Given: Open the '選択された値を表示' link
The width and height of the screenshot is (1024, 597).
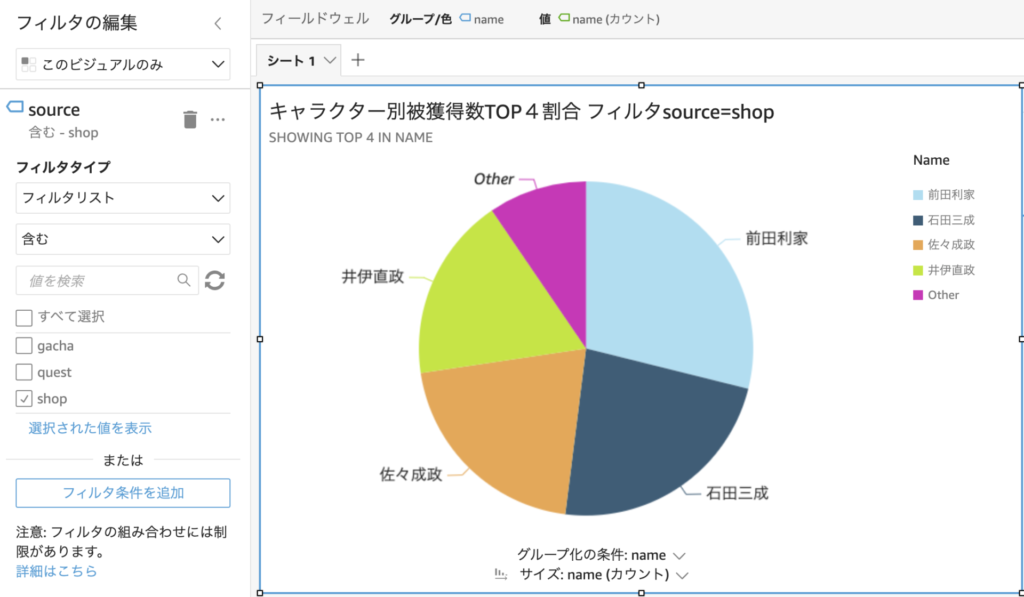Looking at the screenshot, I should point(90,428).
